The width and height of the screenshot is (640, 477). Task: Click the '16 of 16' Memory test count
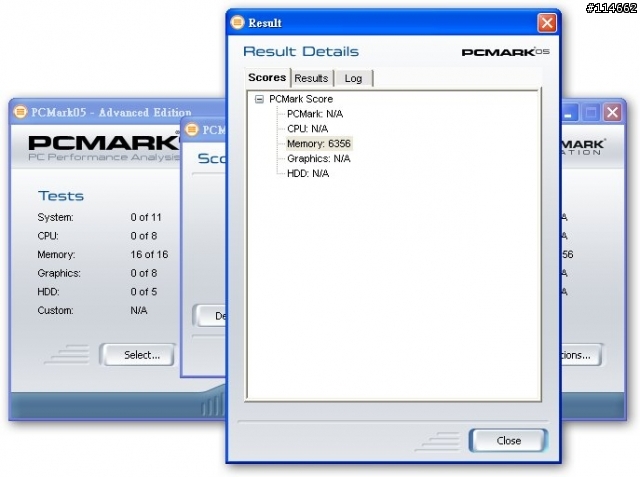click(149, 255)
